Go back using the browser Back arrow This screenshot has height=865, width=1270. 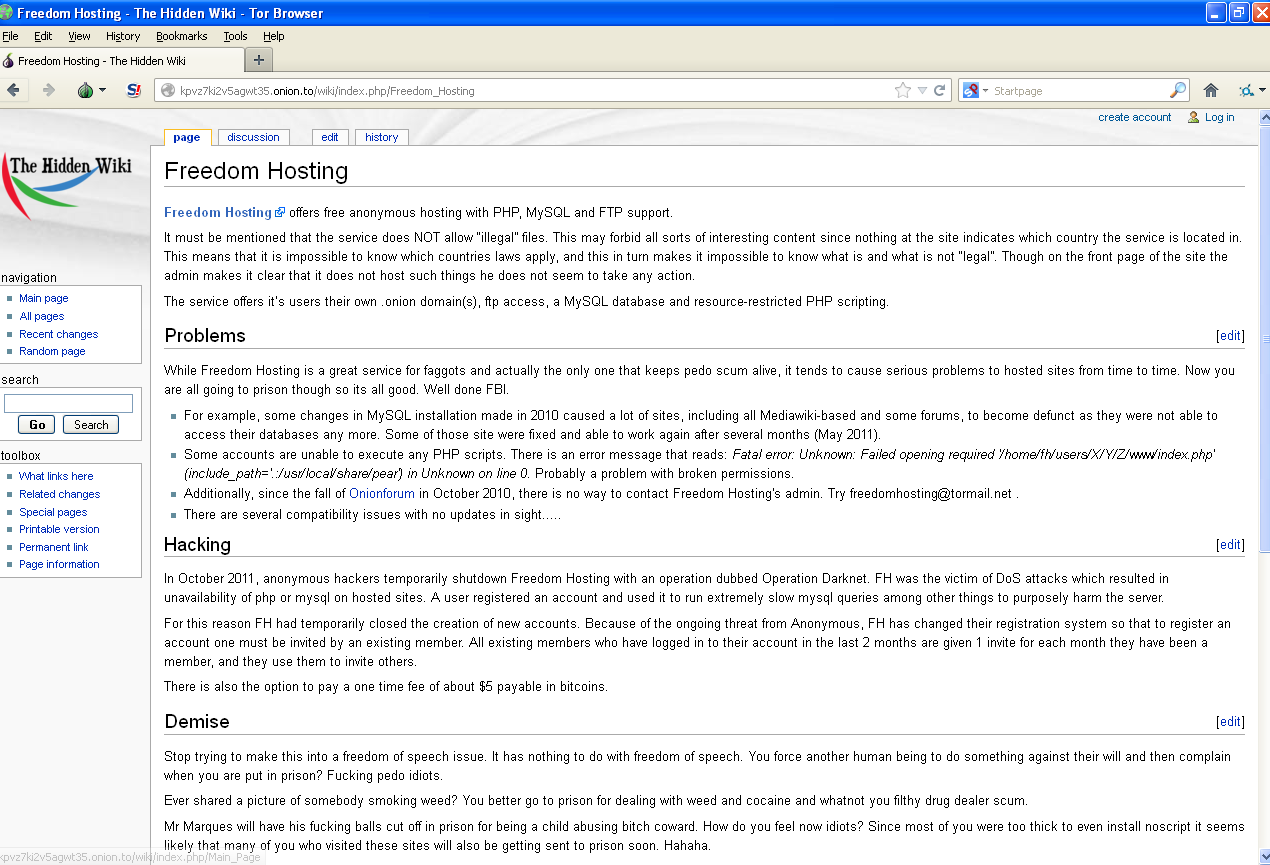[13, 90]
